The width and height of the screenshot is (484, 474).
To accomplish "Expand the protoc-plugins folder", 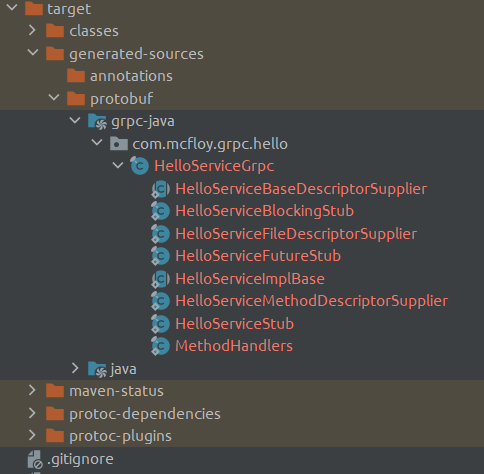I will 32,435.
